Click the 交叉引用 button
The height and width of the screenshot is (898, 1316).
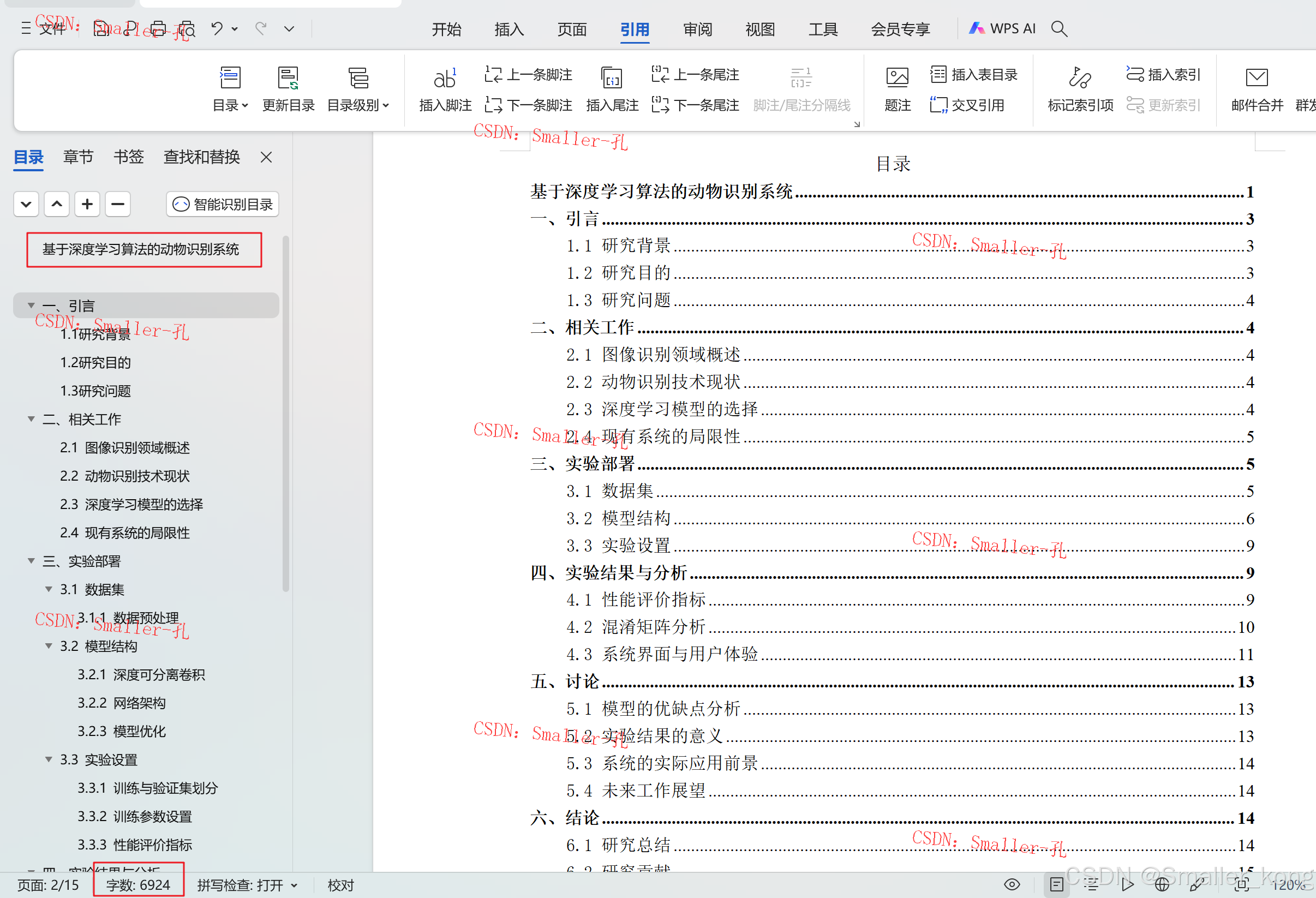968,105
